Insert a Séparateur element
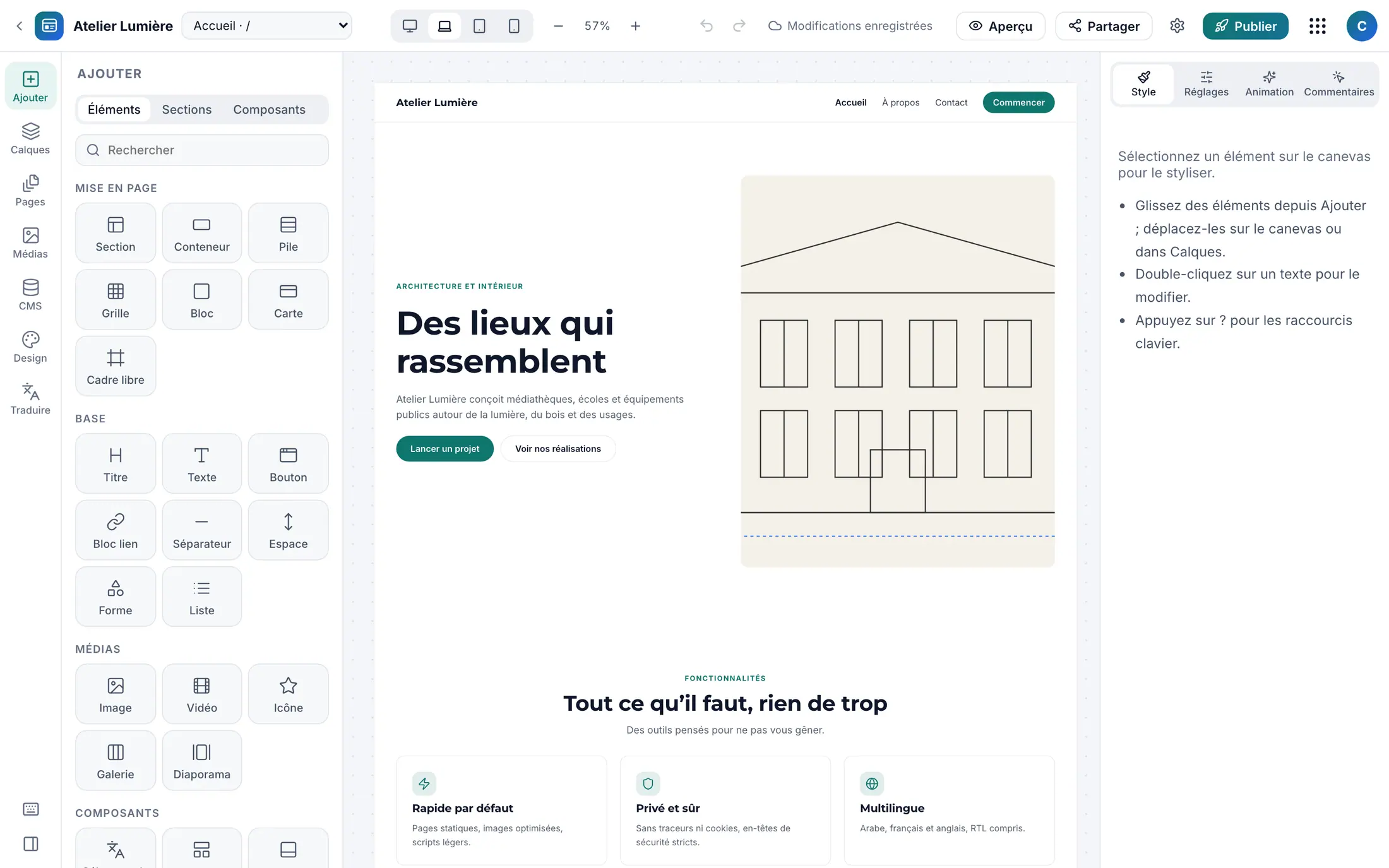1389x868 pixels. click(x=202, y=530)
